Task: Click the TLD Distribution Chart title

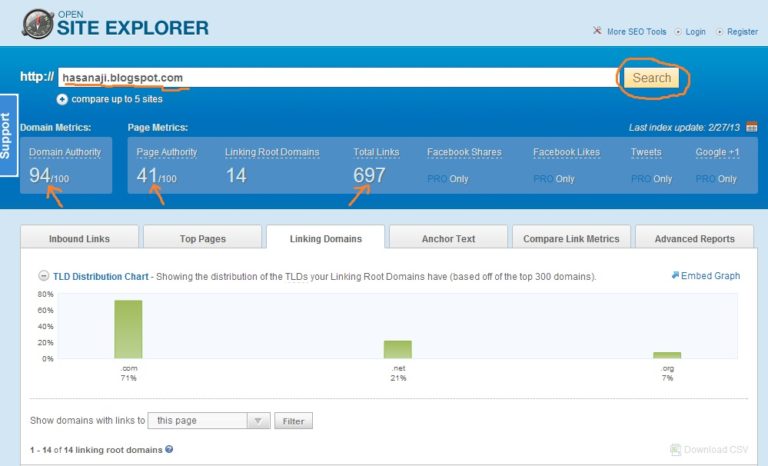Action: 100,276
